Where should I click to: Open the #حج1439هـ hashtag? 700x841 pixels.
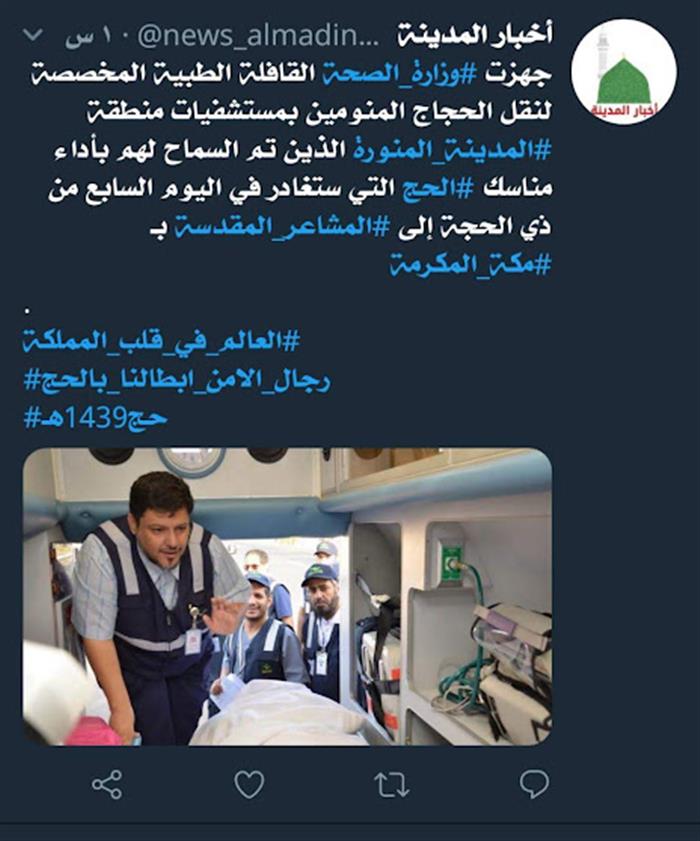(x=95, y=417)
